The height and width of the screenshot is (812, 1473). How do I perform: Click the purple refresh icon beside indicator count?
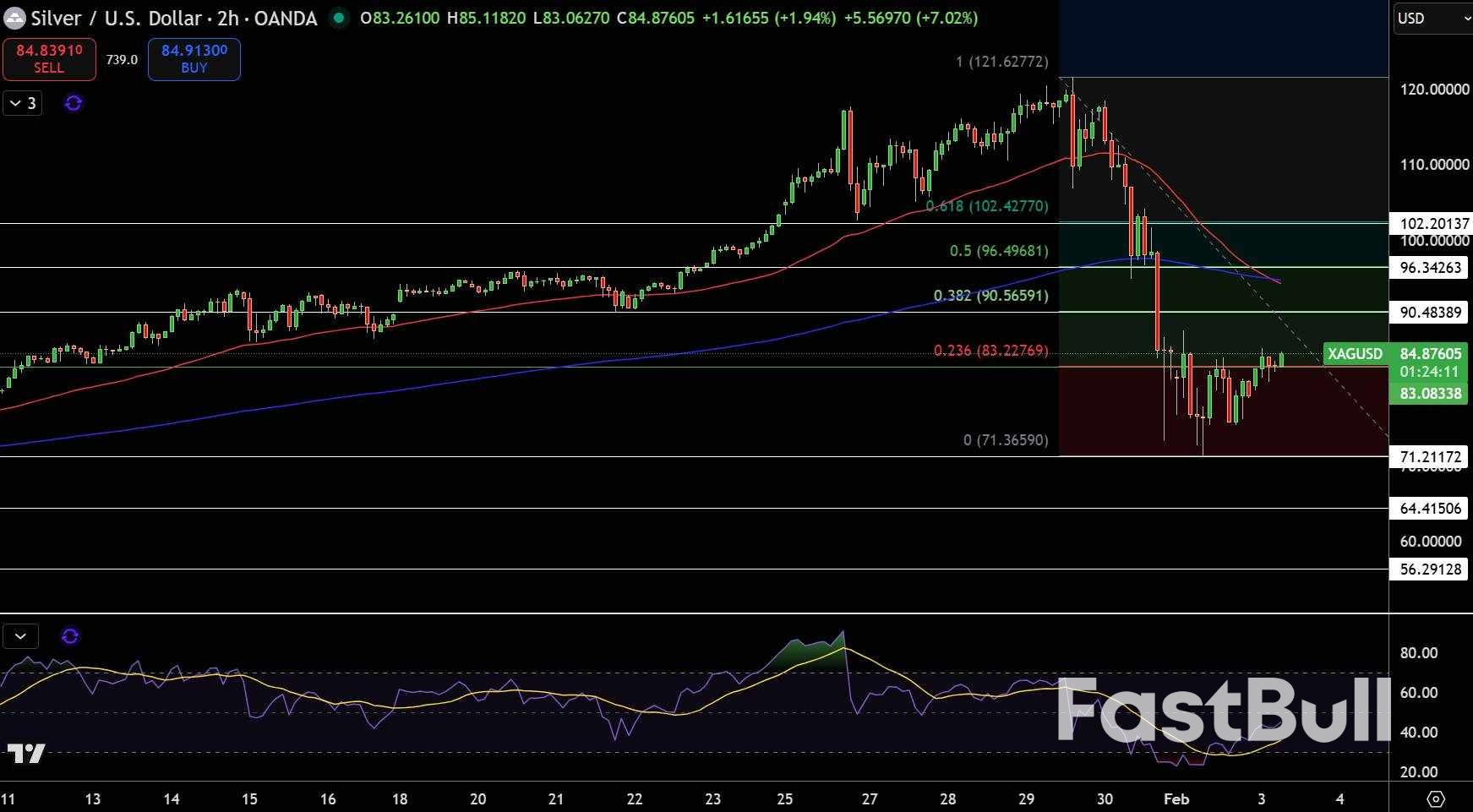point(74,103)
